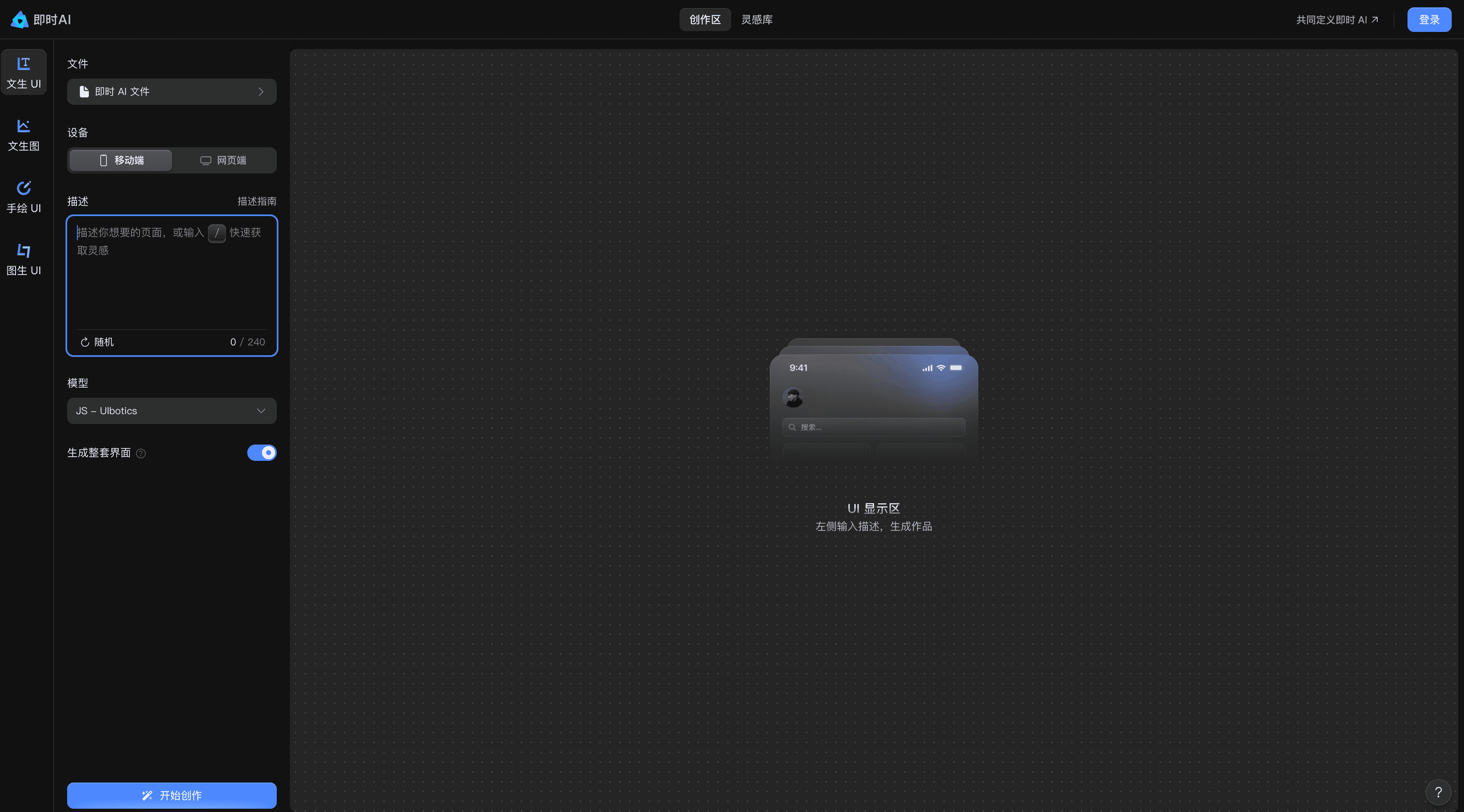Choose the 网页端 device option
Viewport: 1464px width, 812px height.
(224, 160)
